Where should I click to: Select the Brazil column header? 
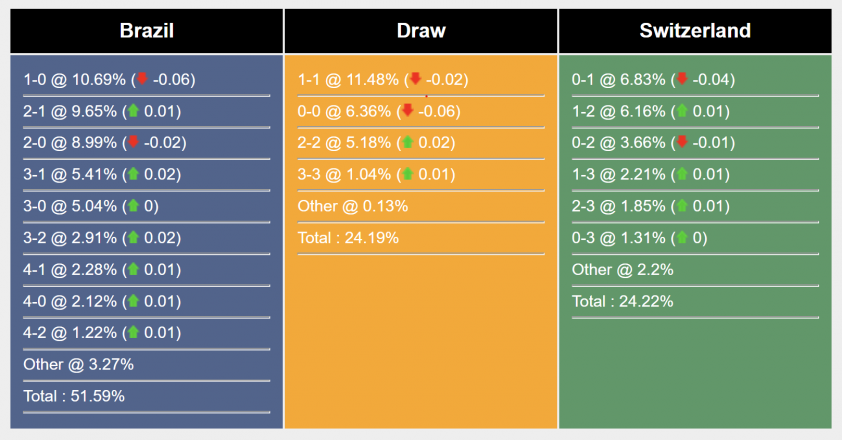pos(147,31)
